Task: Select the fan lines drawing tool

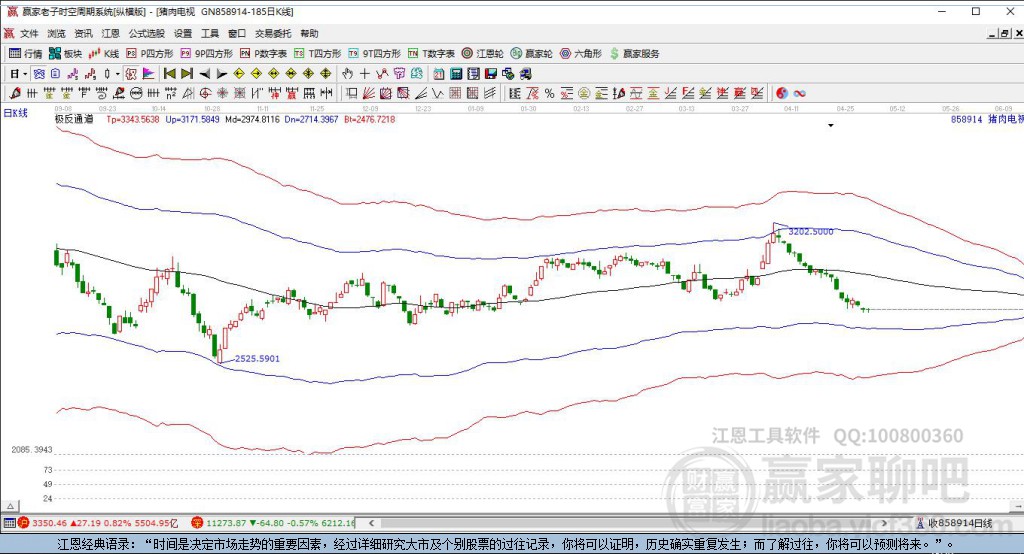Action: (368, 93)
